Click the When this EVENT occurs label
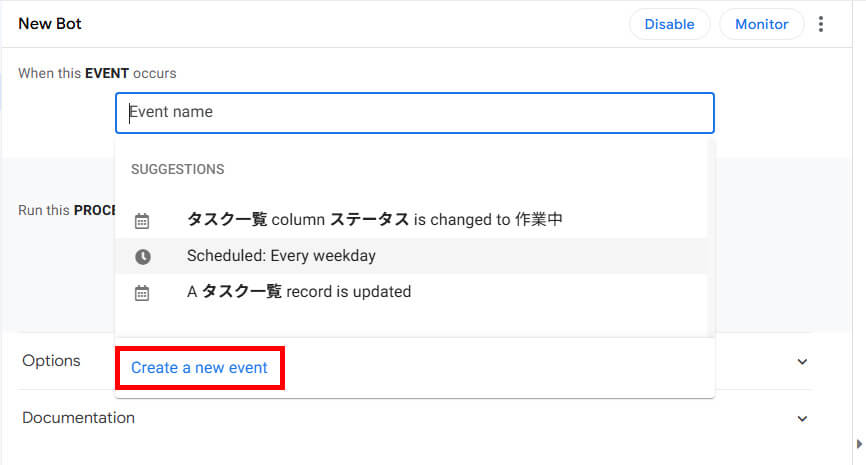 (97, 74)
